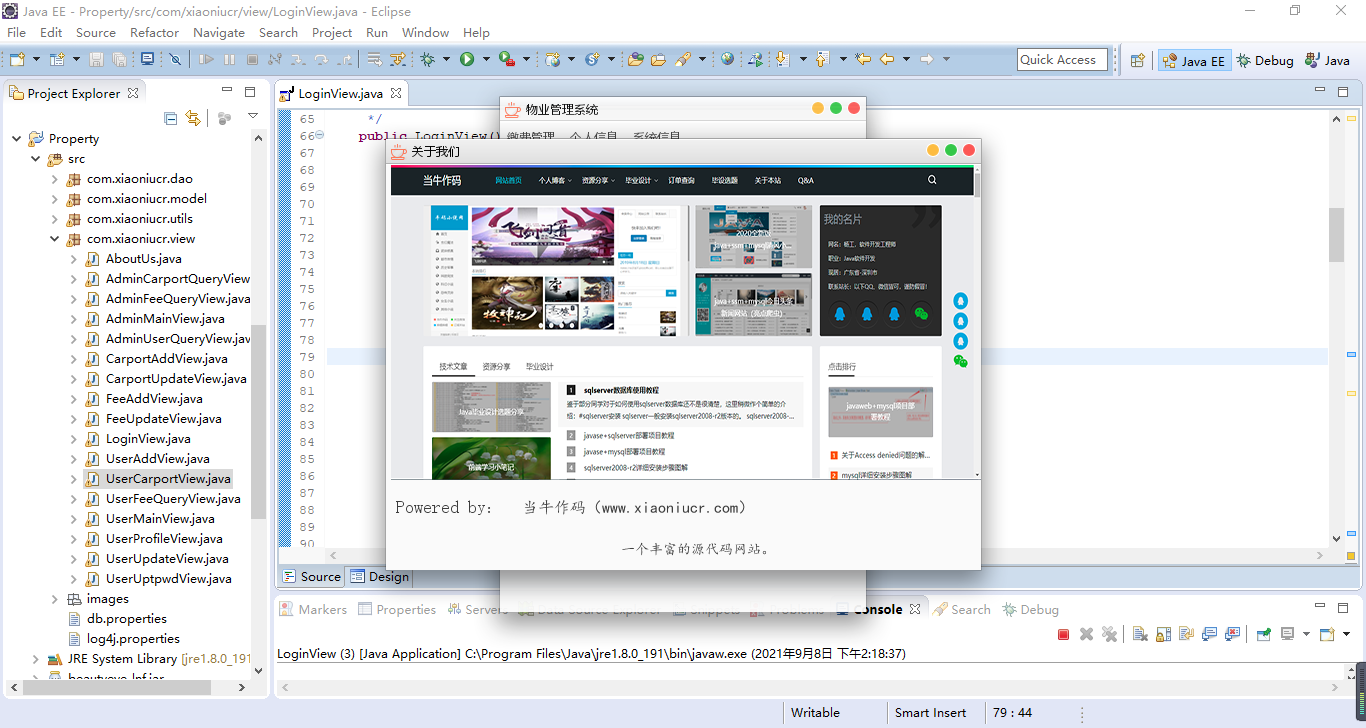The image size is (1366, 728).
Task: Select UserCarportView.java in Project Explorer
Action: point(168,479)
